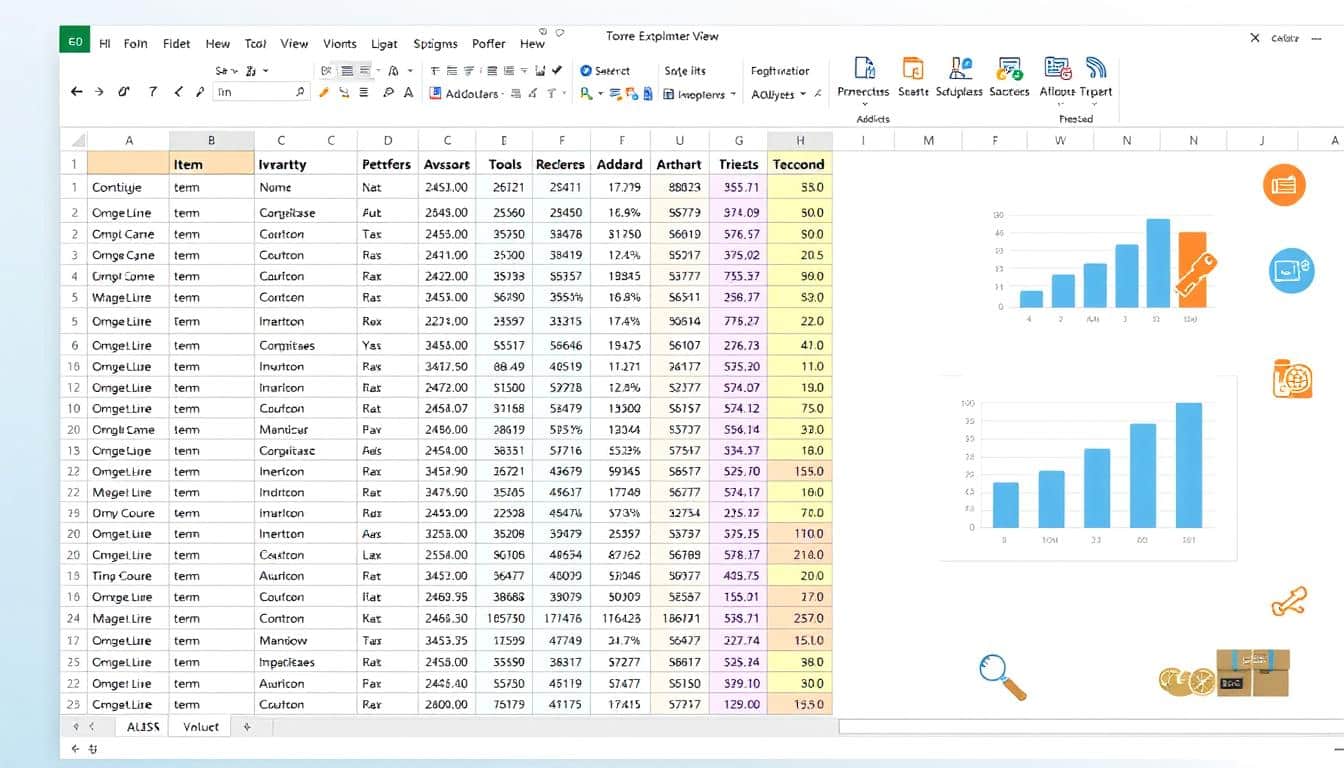Screen dimensions: 1344x768
Task: Open the Fidet menu
Action: click(177, 44)
